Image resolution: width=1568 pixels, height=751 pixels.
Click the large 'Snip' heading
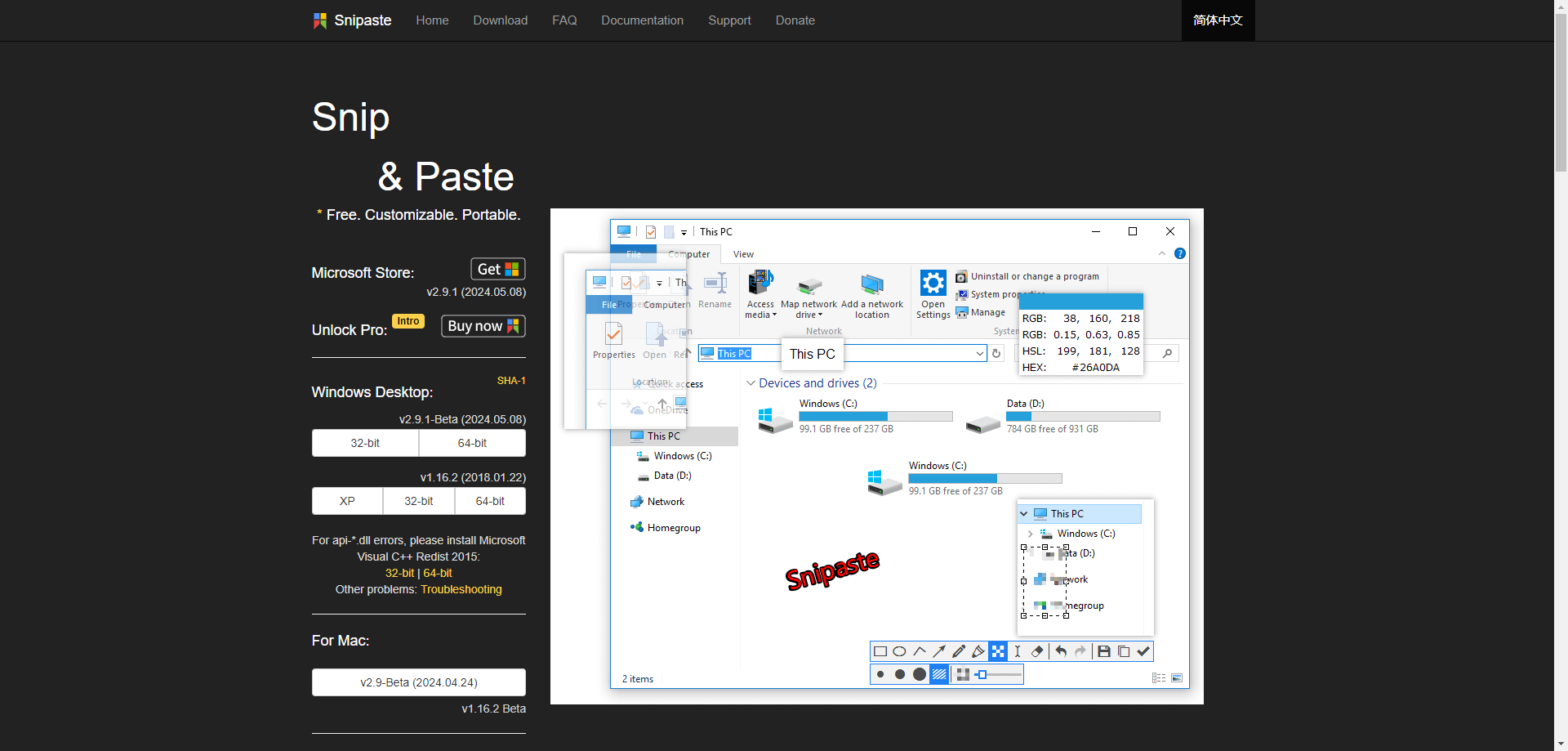[x=351, y=117]
